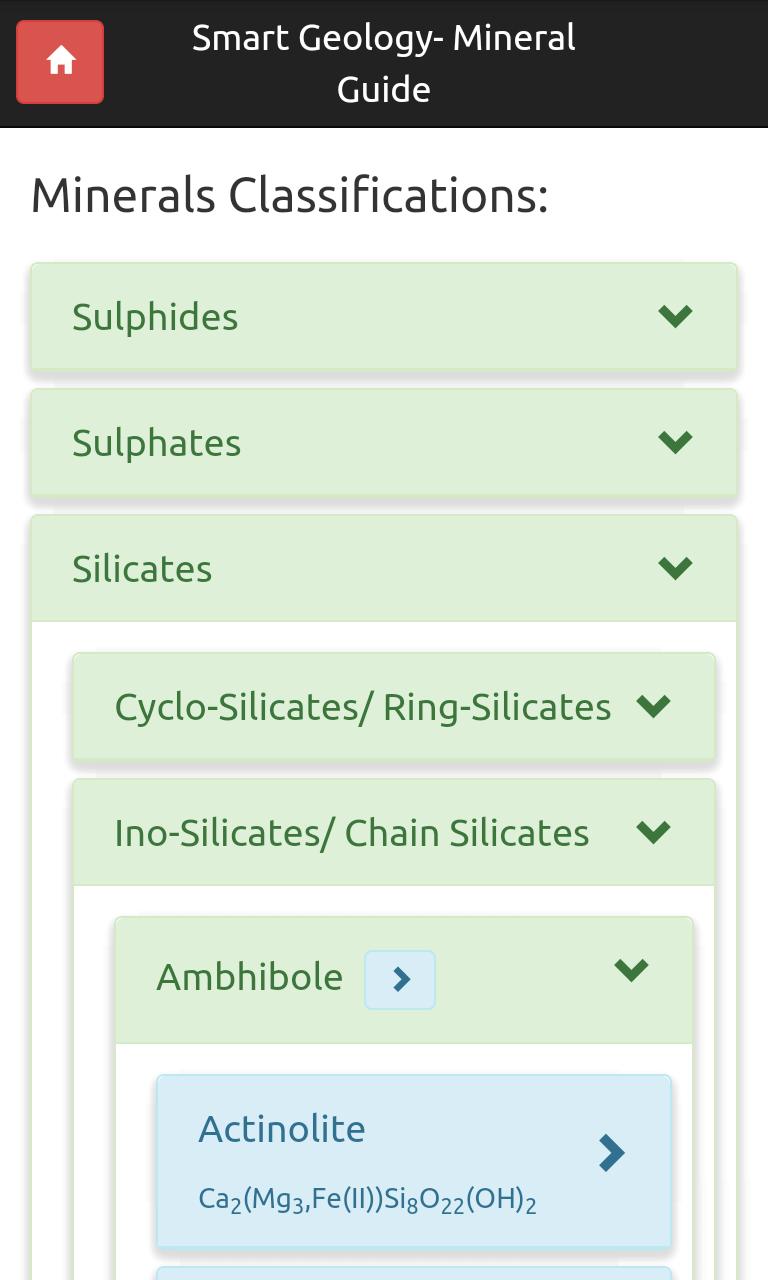Tap the right-arrow icon on the Actinolite card

[612, 1153]
